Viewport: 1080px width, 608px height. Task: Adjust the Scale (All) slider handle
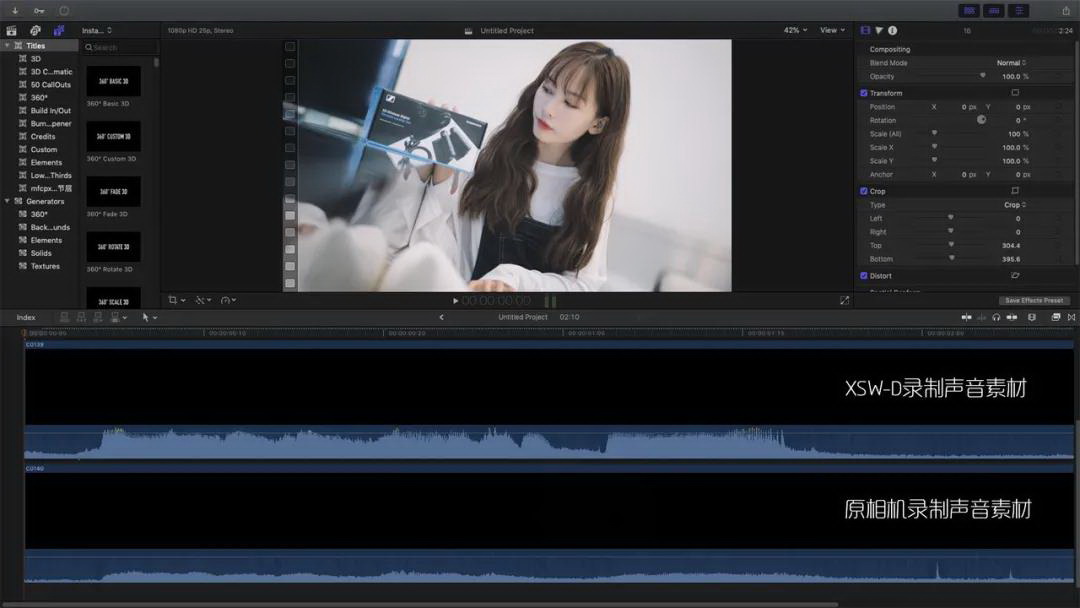(935, 133)
